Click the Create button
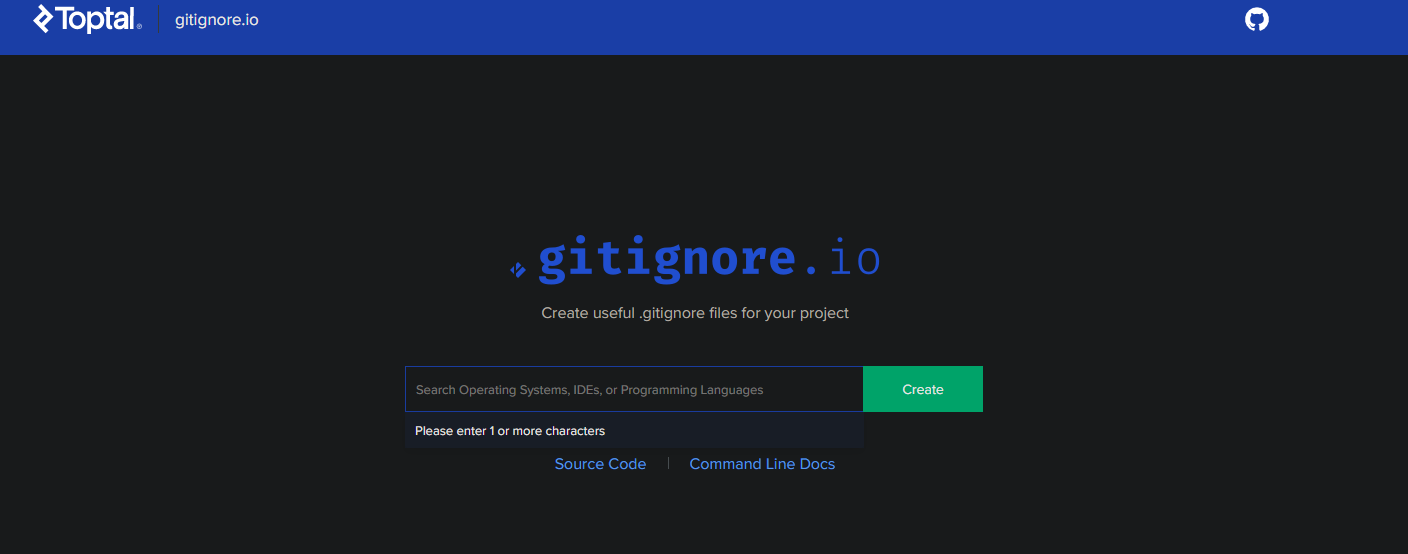Image resolution: width=1408 pixels, height=554 pixels. click(923, 389)
